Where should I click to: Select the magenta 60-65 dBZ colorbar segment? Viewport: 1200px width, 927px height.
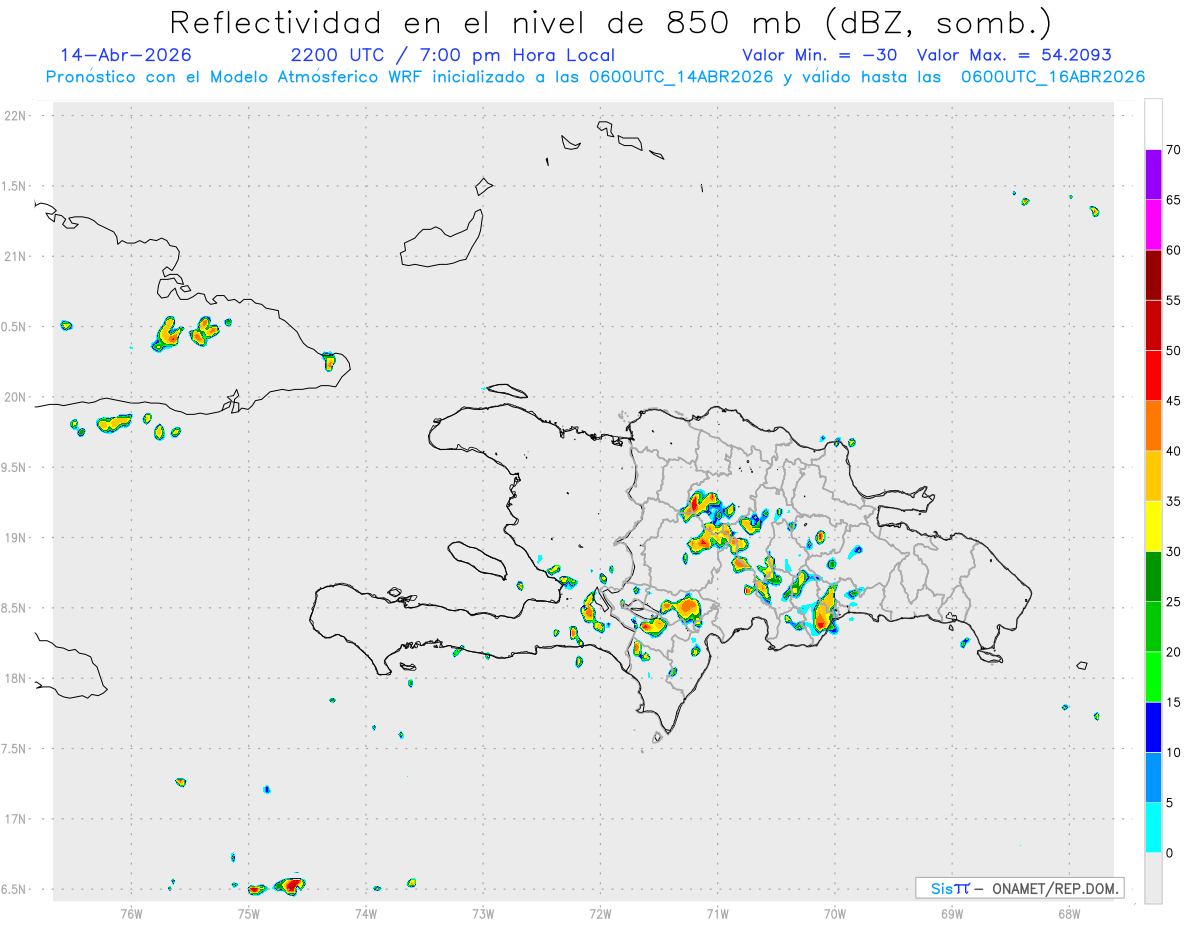(x=1153, y=224)
